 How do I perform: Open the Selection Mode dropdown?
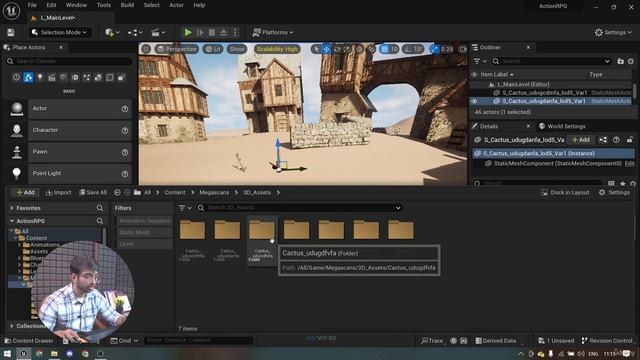[60, 32]
